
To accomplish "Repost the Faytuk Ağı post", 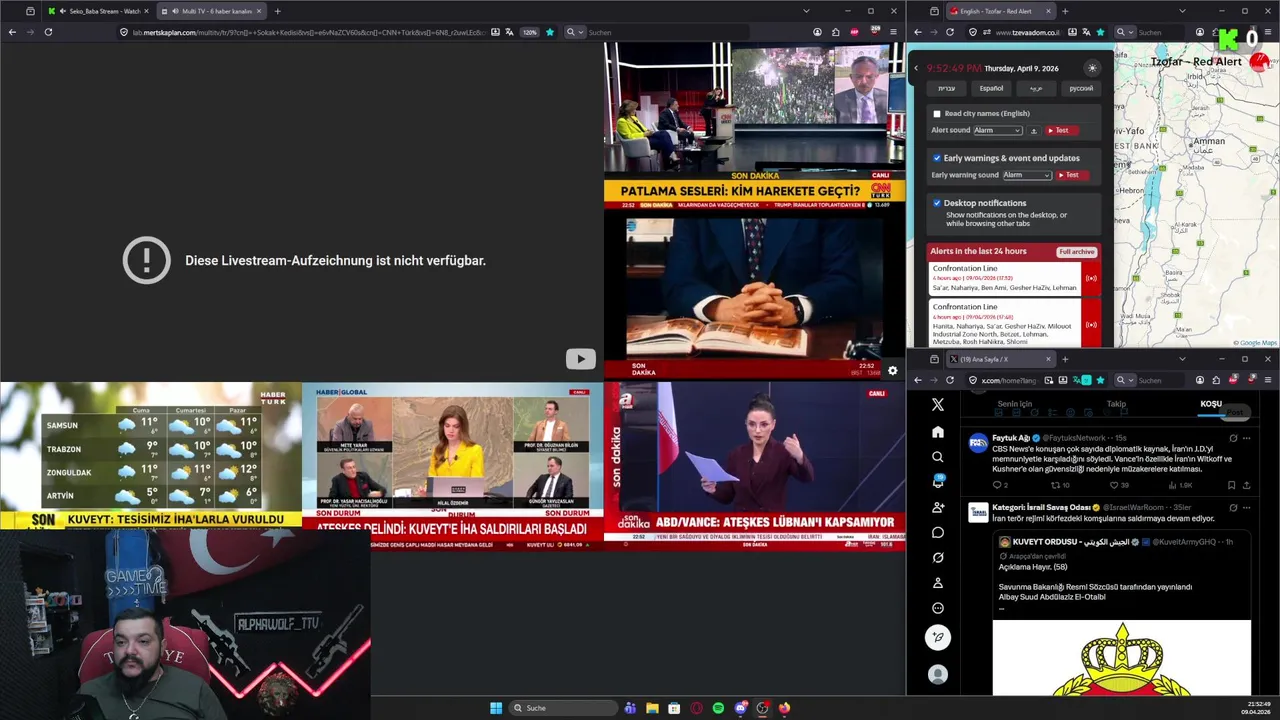I will [x=1055, y=485].
